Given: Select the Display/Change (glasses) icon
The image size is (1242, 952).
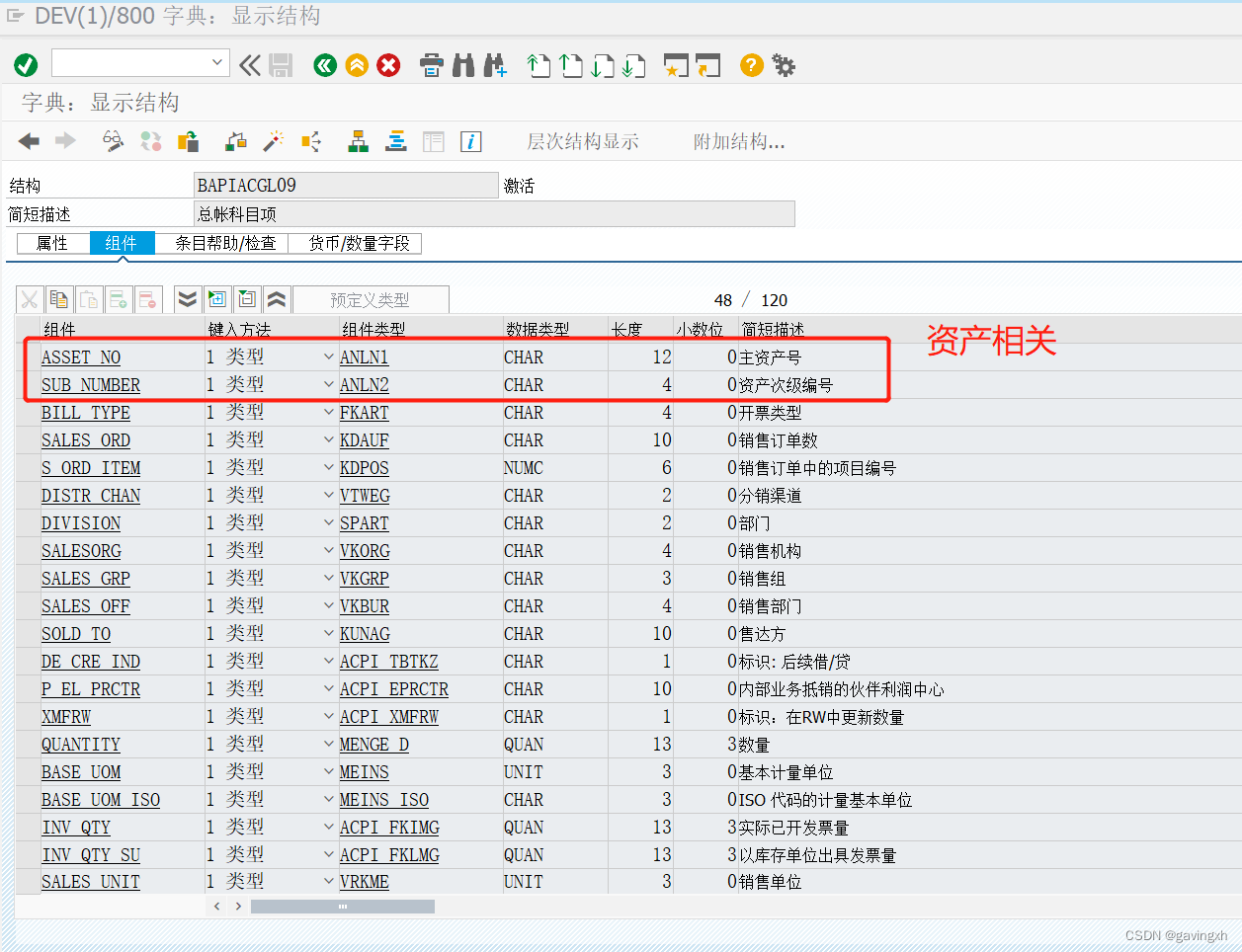Looking at the screenshot, I should tap(113, 141).
